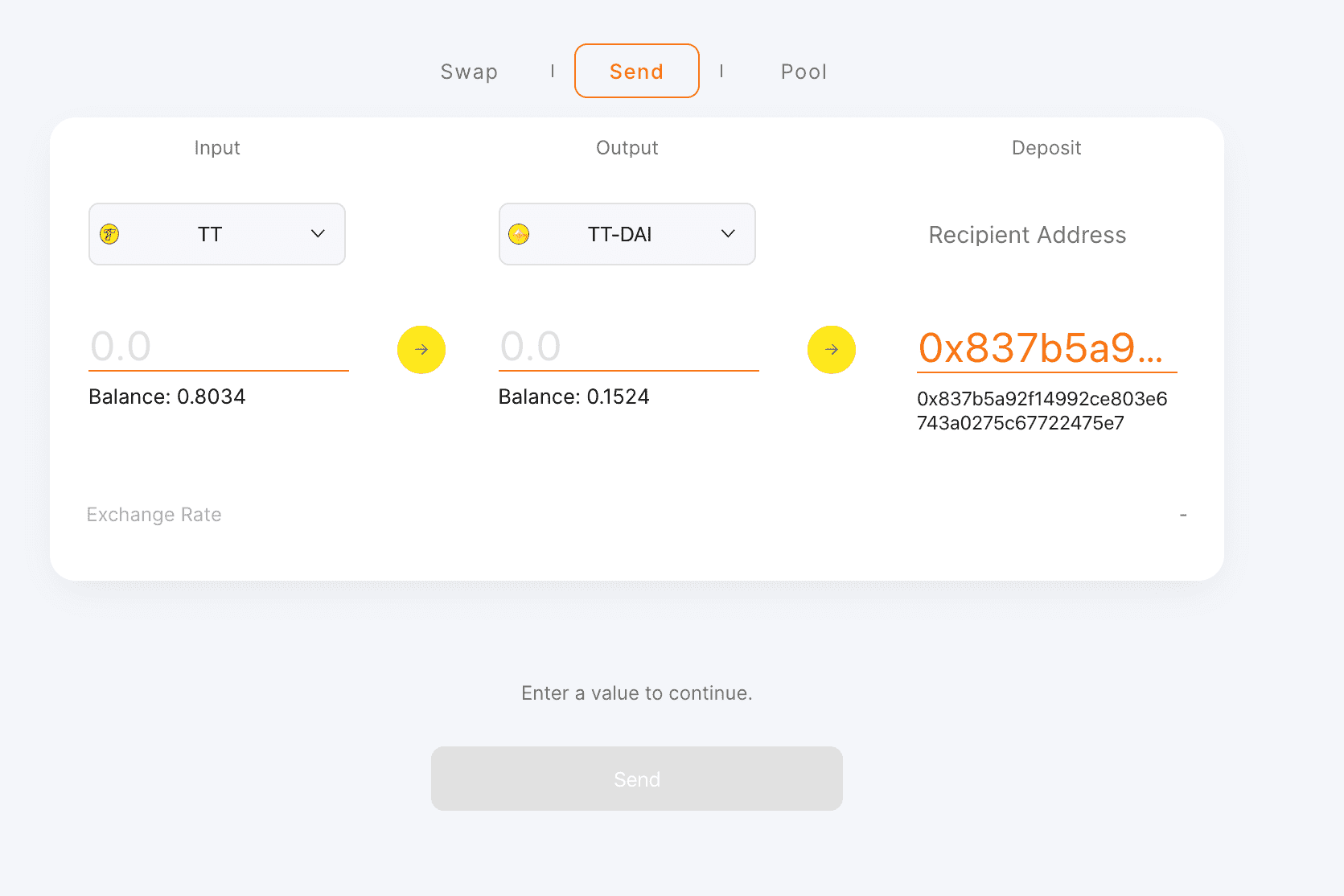Screen dimensions: 1344x896
Task: Click the Output amount field showing 0.0
Action: (x=627, y=346)
